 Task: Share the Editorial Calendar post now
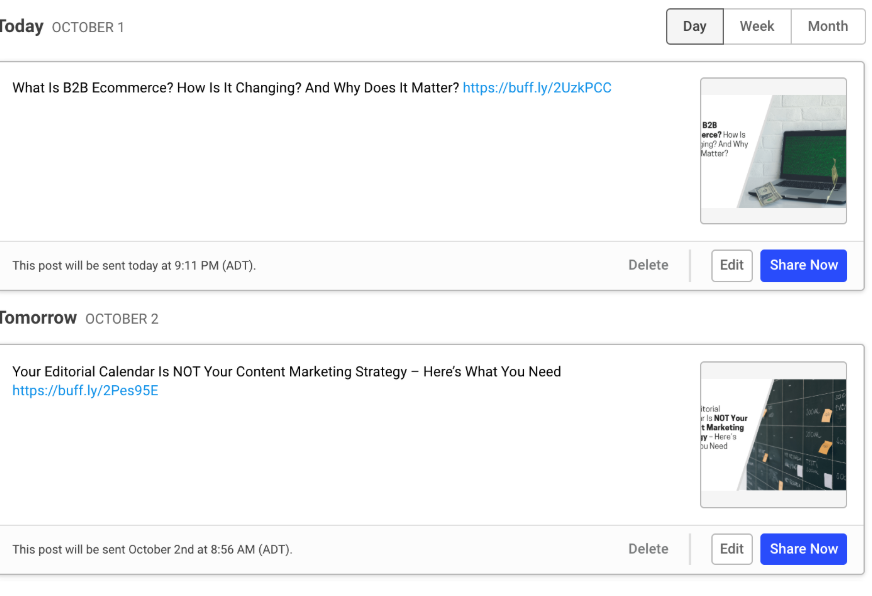pyautogui.click(x=803, y=549)
